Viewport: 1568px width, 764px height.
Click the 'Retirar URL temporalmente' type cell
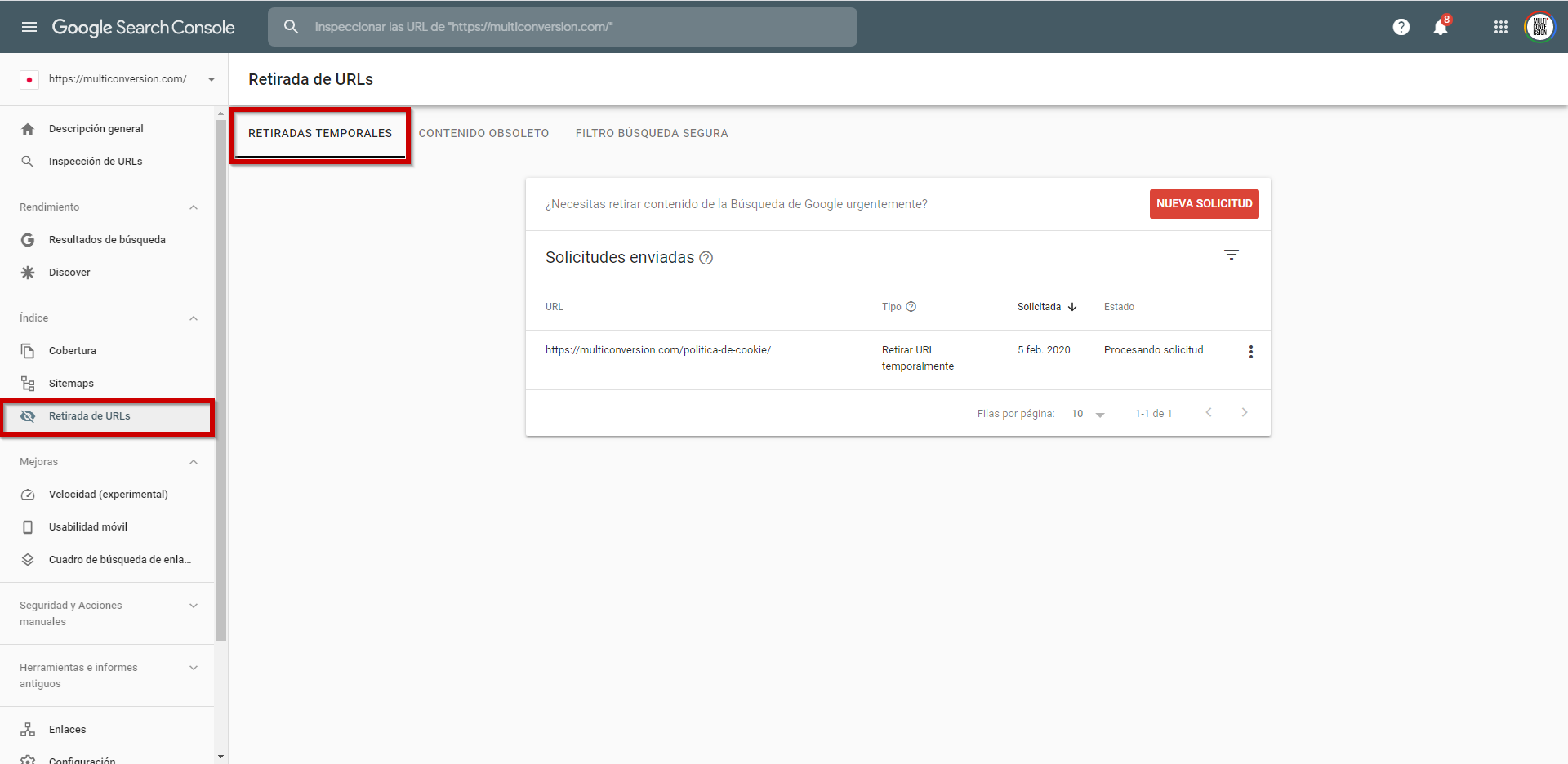(x=918, y=358)
